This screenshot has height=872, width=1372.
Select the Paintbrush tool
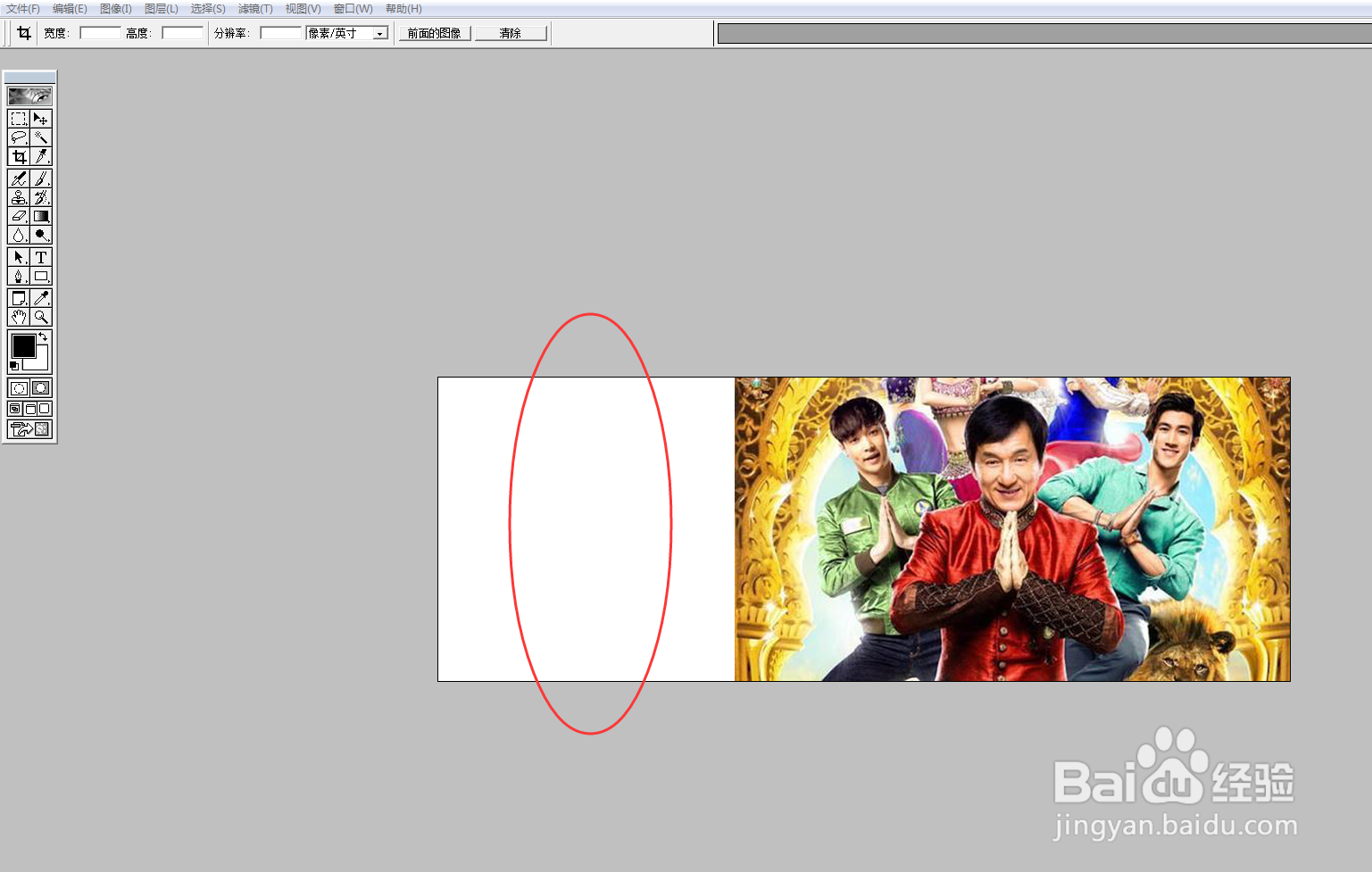pos(41,179)
